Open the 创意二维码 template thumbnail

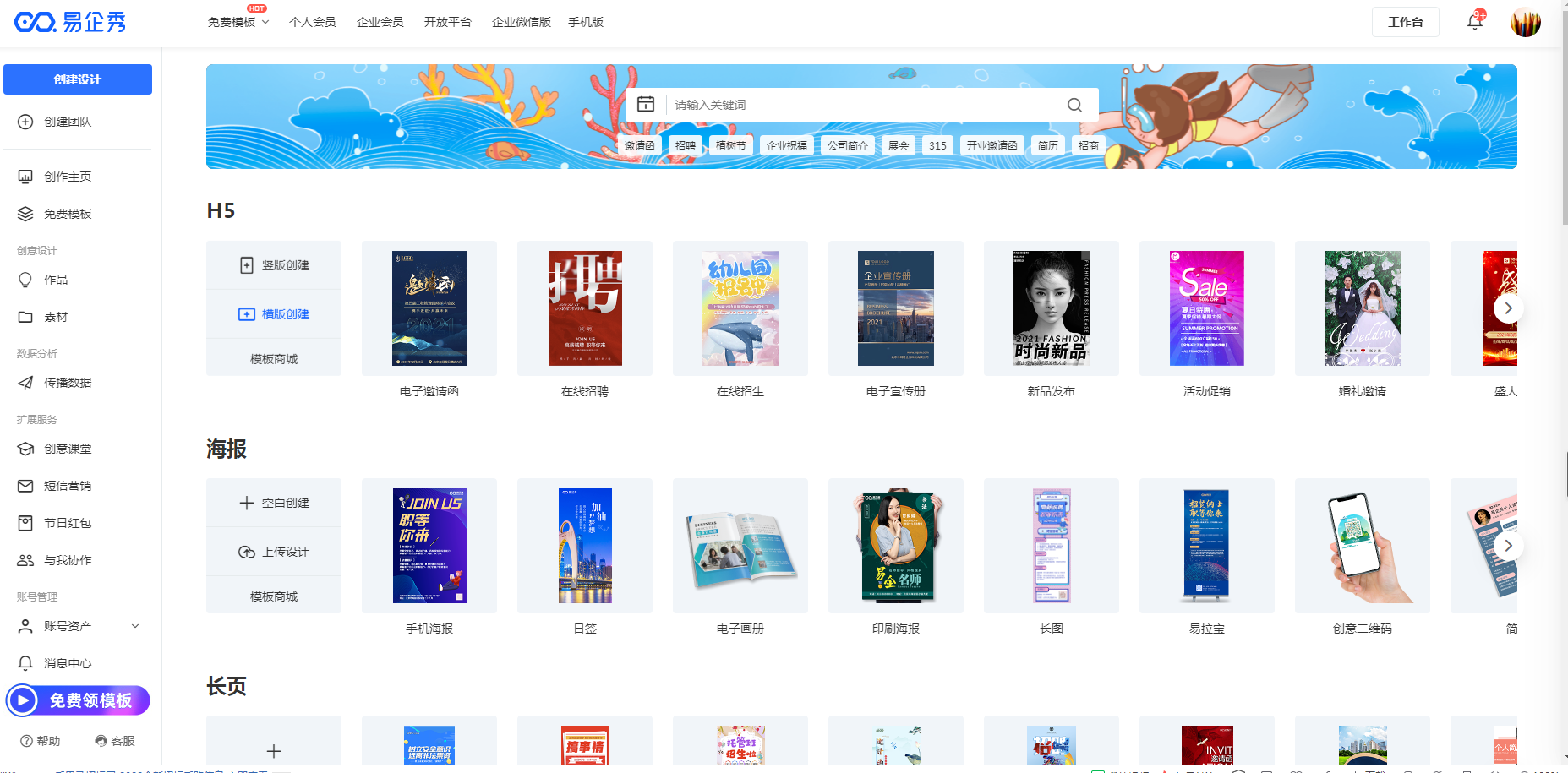tap(1363, 546)
